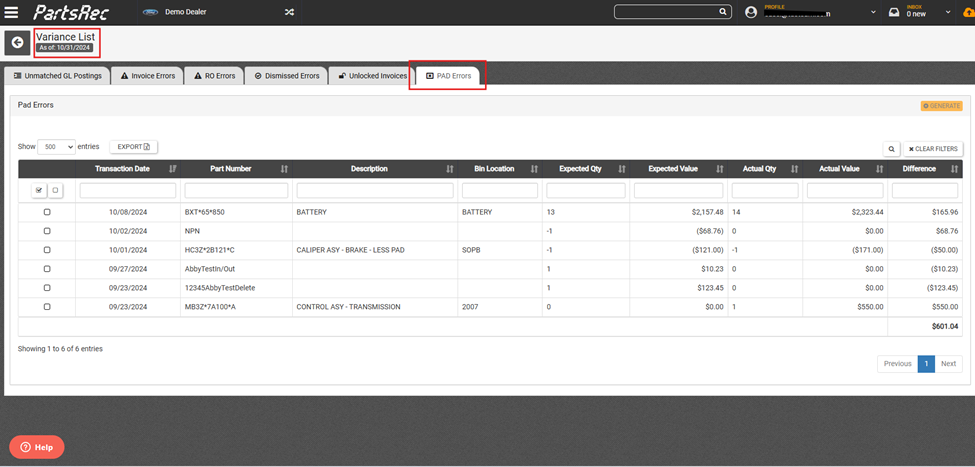Image resolution: width=975 pixels, height=467 pixels.
Task: Open the inbox tray icon
Action: [x=894, y=12]
